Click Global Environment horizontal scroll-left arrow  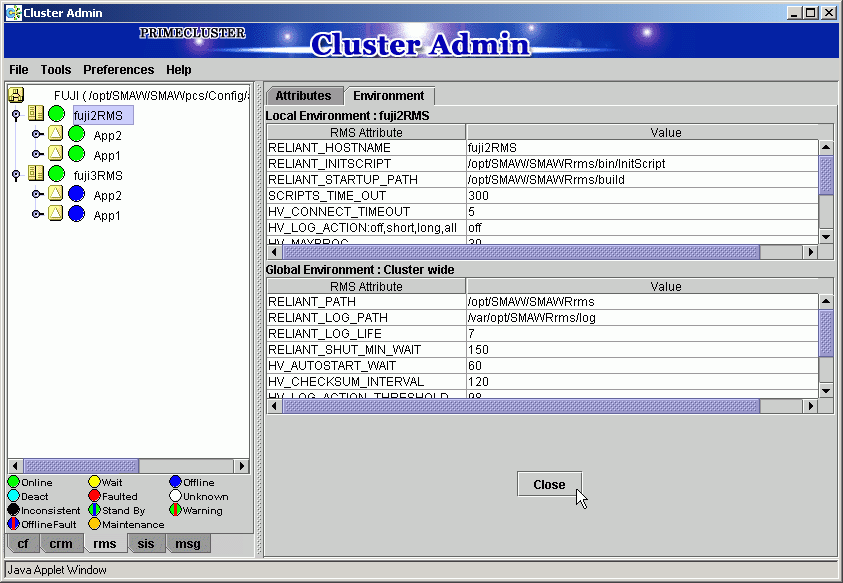[274, 406]
